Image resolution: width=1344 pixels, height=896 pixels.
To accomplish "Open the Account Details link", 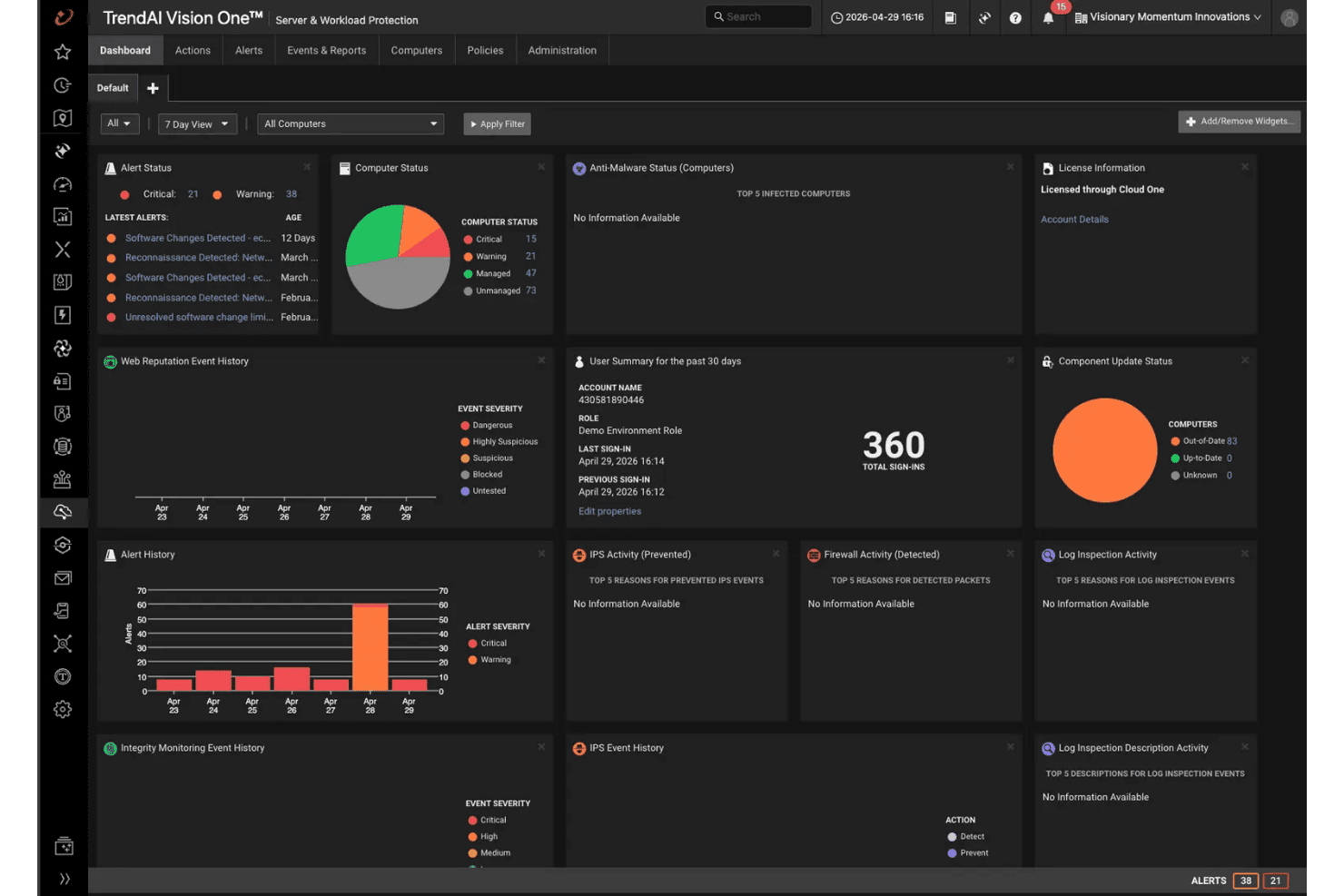I will click(x=1074, y=220).
